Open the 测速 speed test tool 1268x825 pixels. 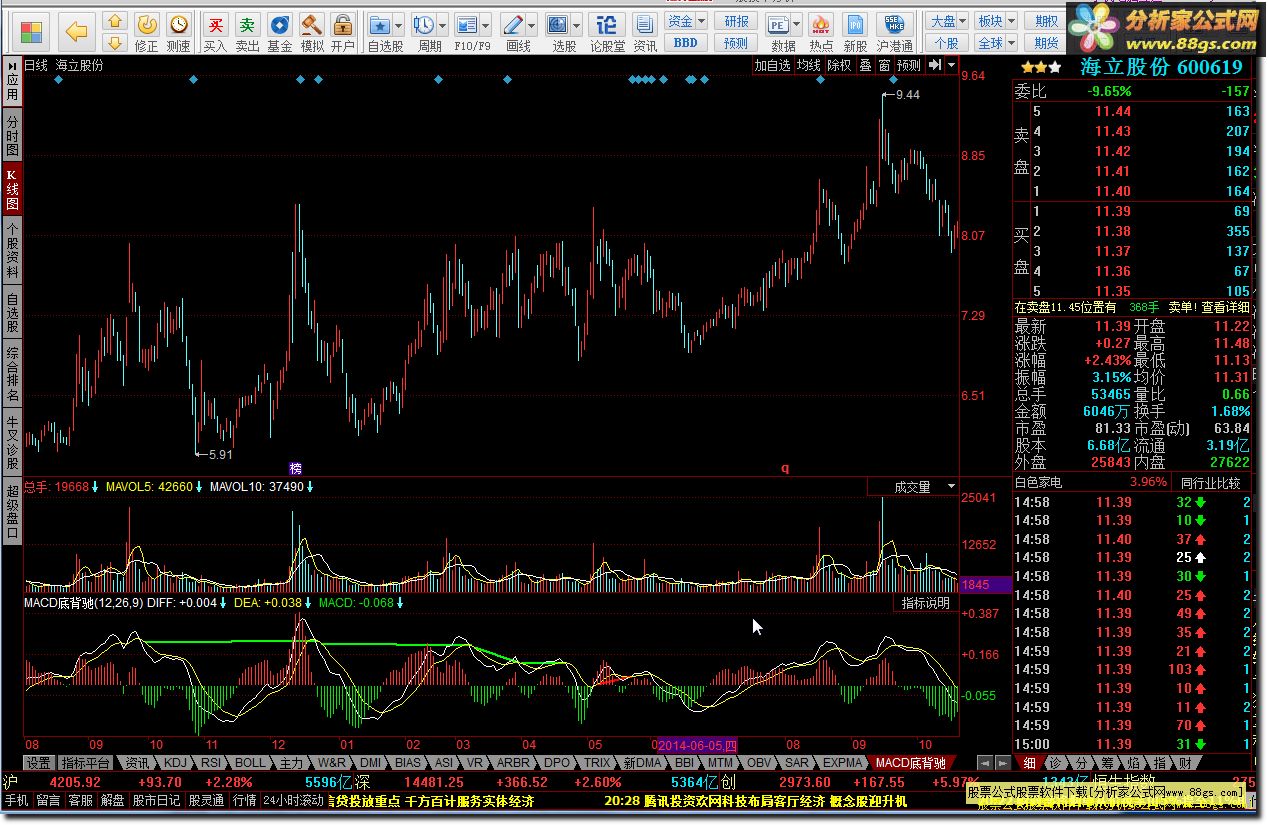tap(179, 32)
